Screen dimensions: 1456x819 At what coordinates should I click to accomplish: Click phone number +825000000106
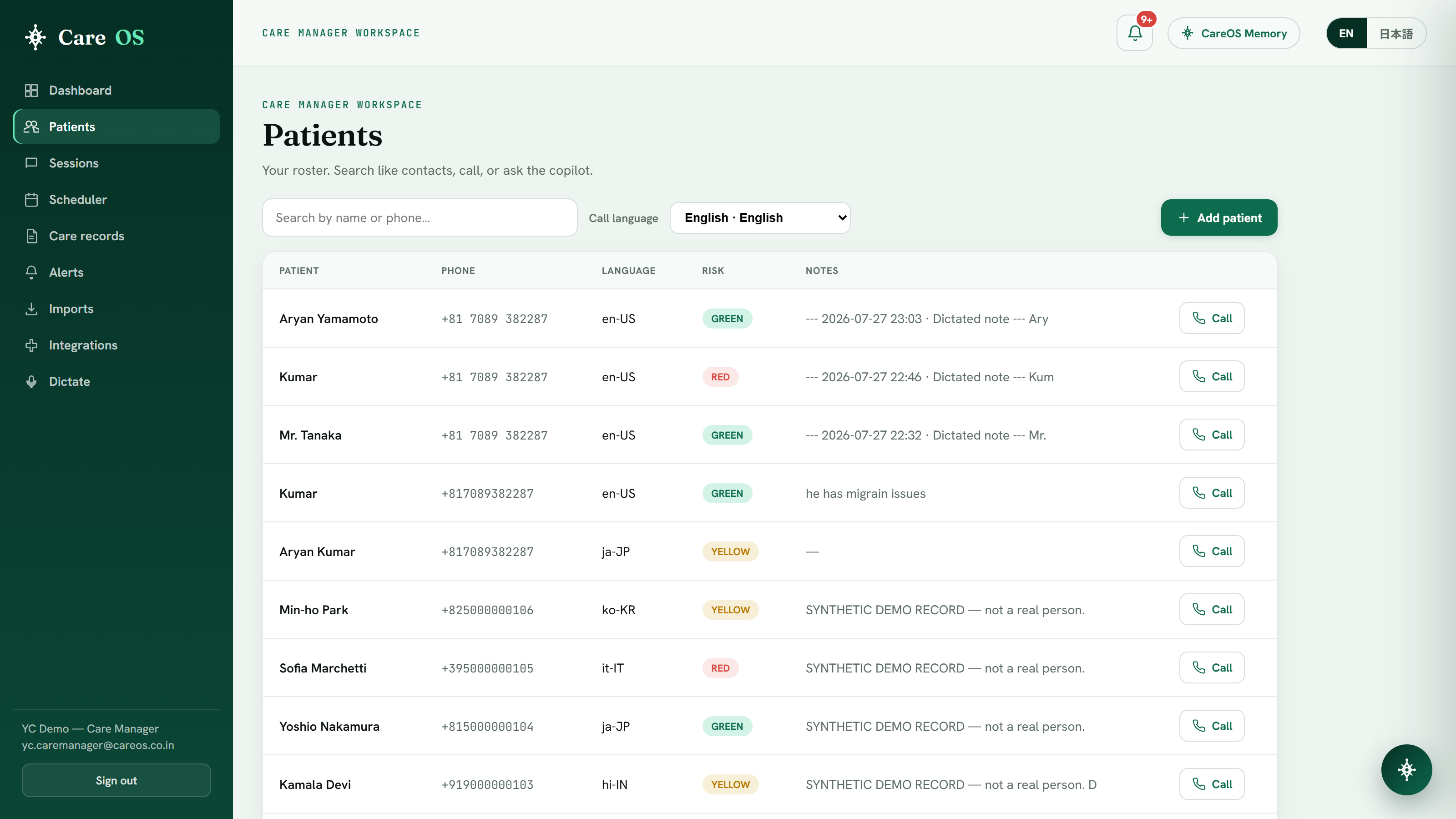point(487,610)
